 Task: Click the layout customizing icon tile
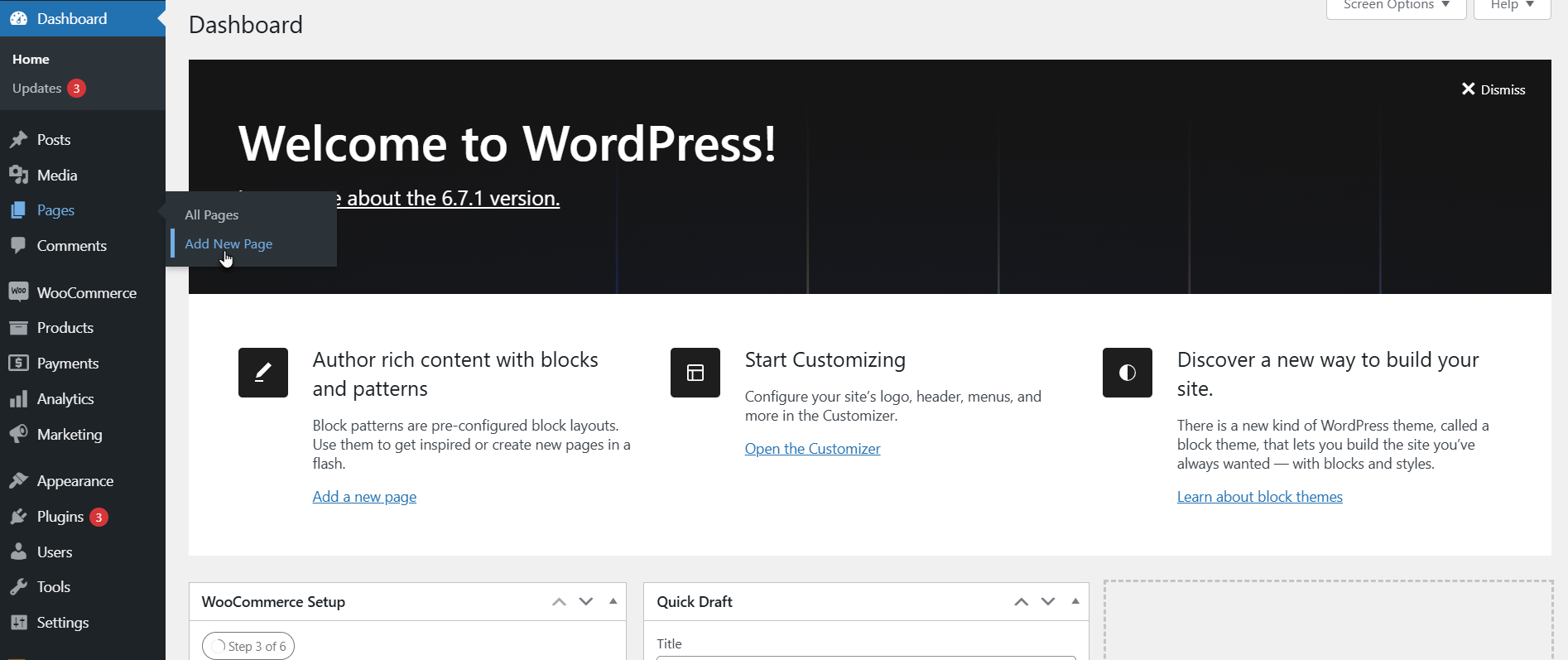(695, 373)
